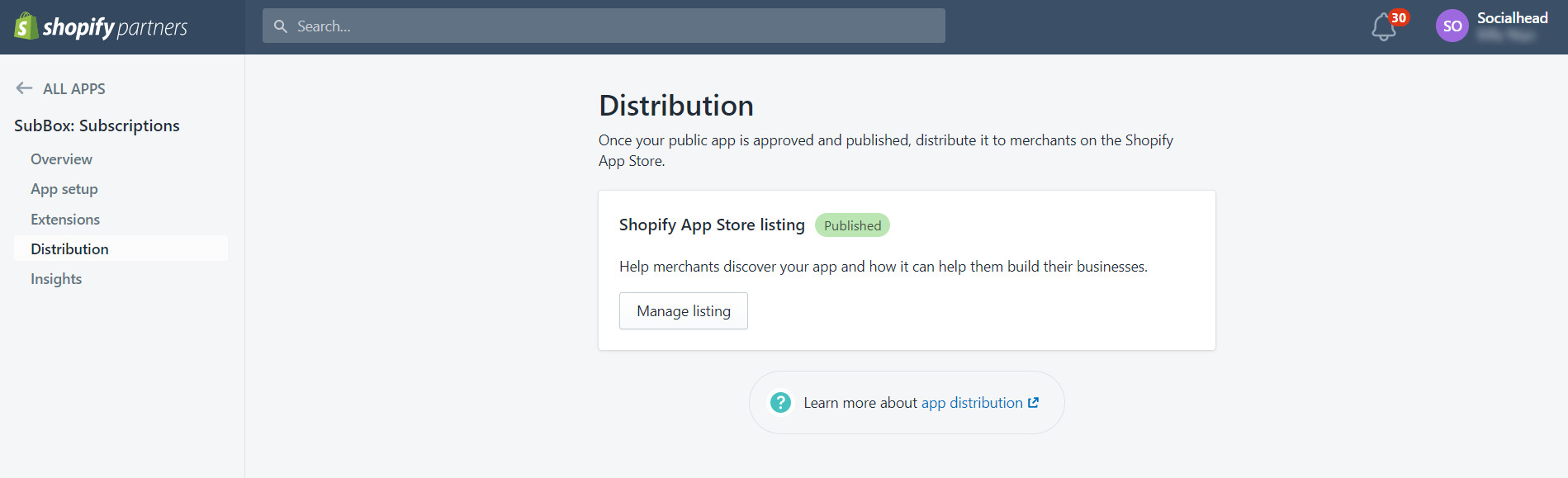Click the Distribution page heading
The image size is (1568, 478).
click(x=676, y=106)
